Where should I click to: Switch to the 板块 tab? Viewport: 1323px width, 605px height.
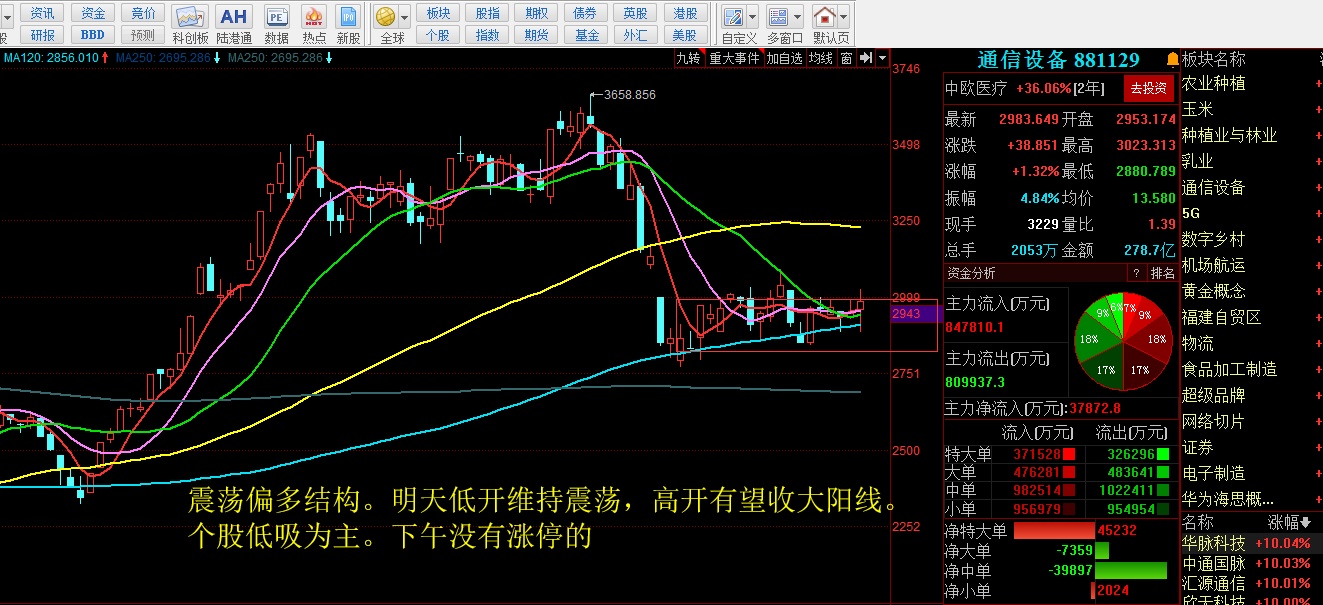(438, 13)
